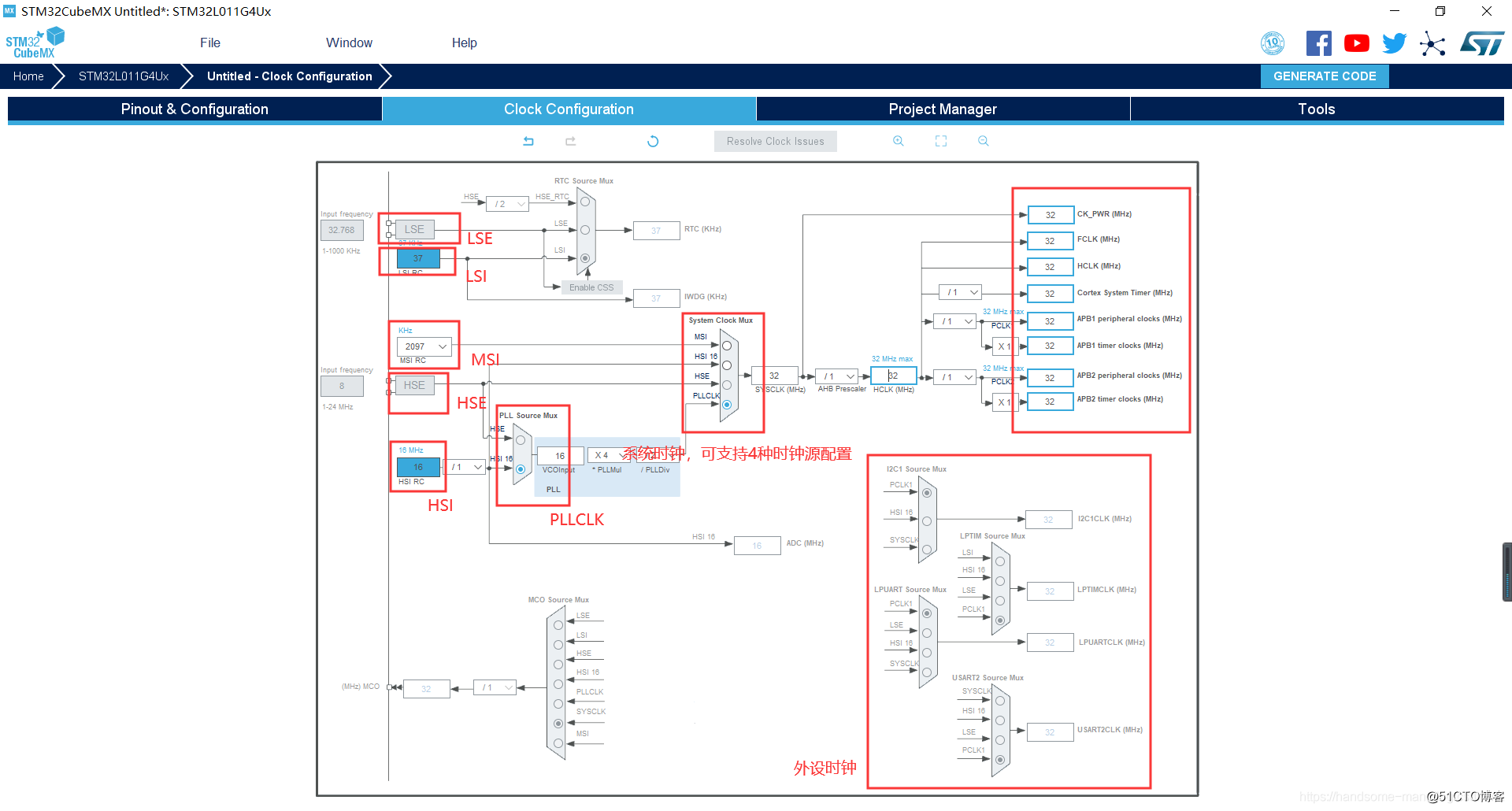Viewport: 1512px width, 811px height.
Task: Select MSI in System Clock Mux
Action: [727, 346]
